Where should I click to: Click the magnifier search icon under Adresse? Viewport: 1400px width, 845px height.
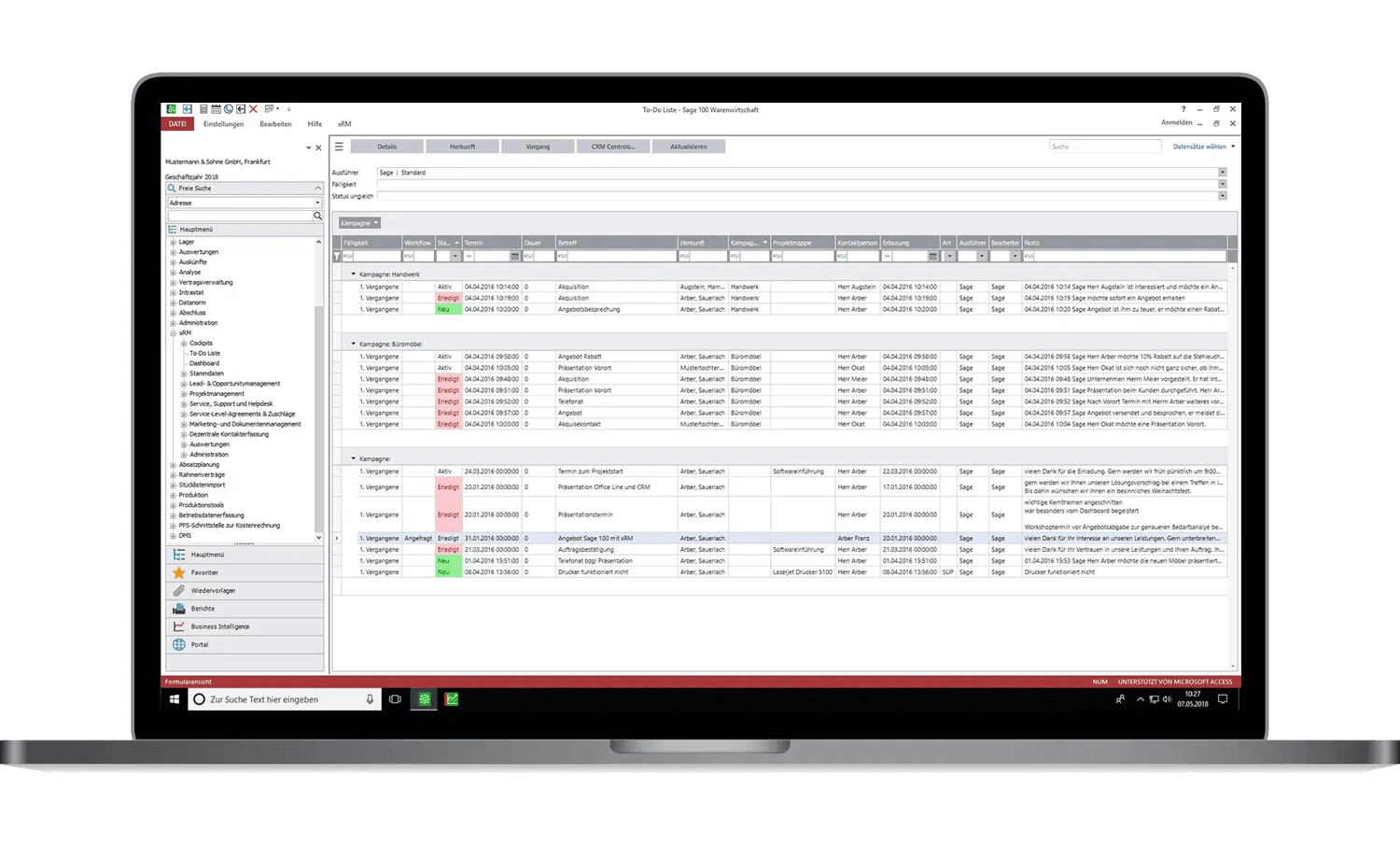click(317, 216)
